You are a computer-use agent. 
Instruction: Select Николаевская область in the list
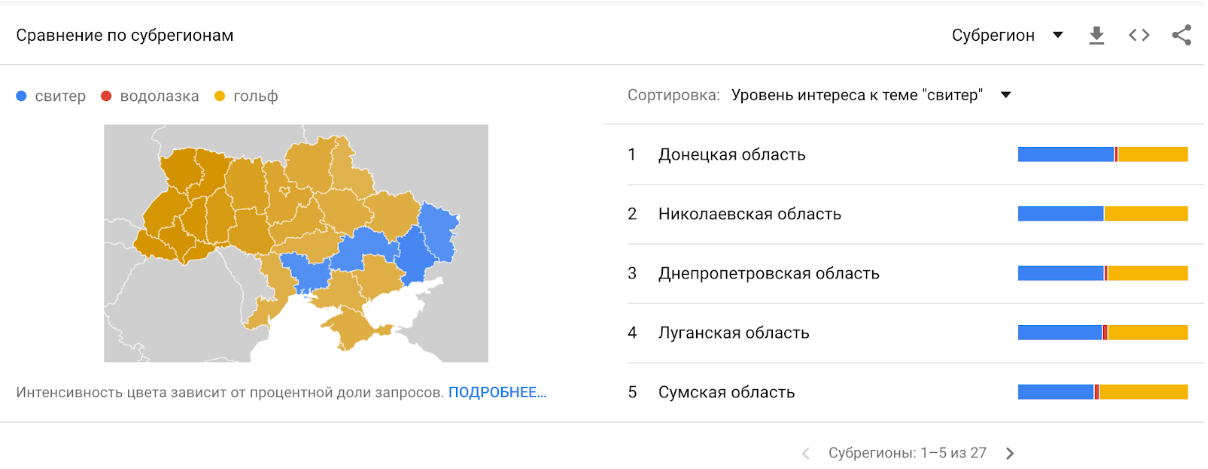pyautogui.click(x=749, y=214)
